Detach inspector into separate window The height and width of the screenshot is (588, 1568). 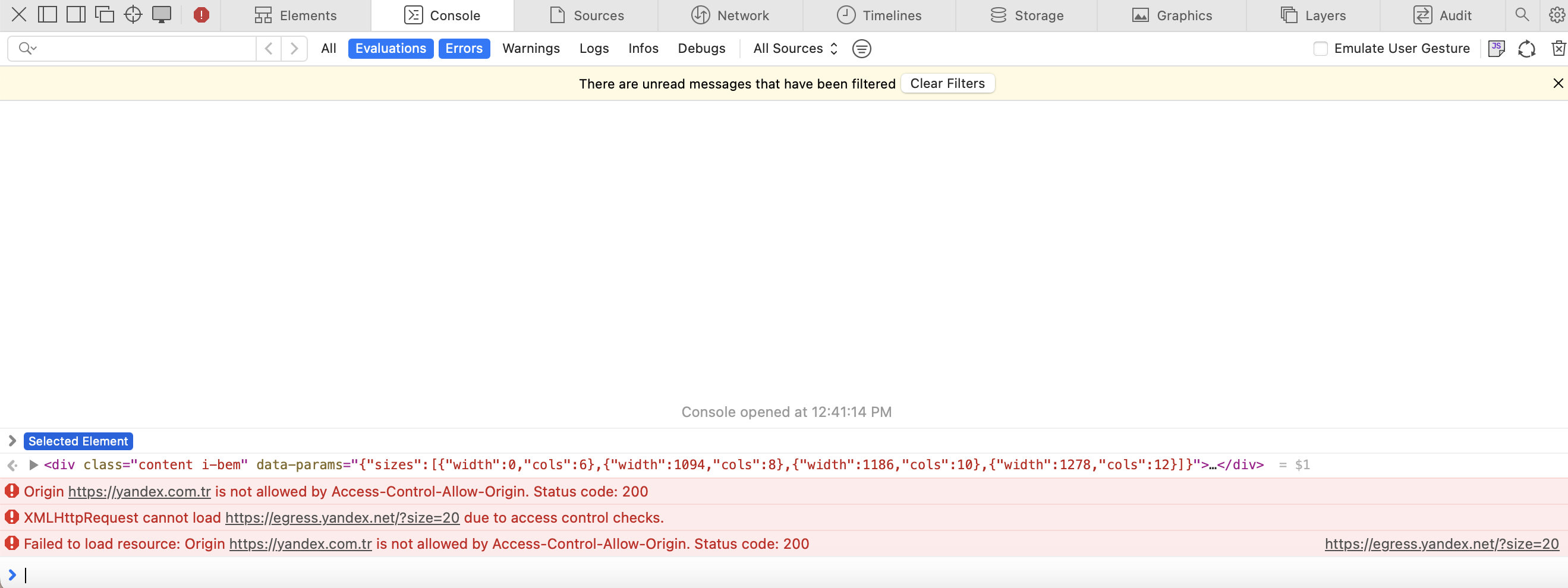coord(104,15)
